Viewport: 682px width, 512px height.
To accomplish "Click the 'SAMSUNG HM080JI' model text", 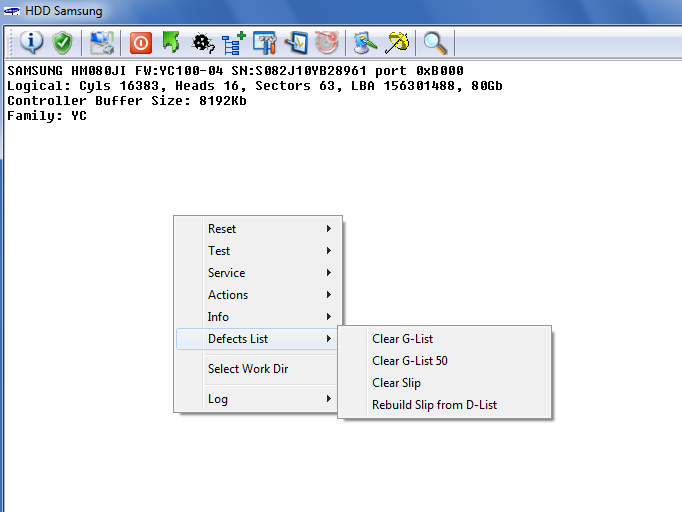I will tap(67, 70).
